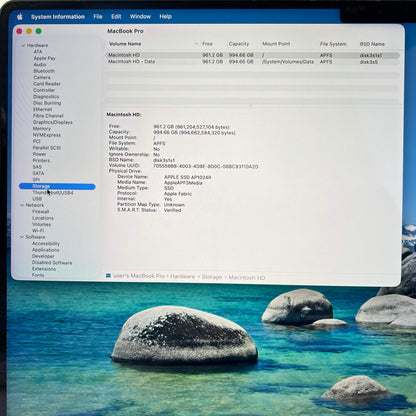Select Accessibility under Software
This screenshot has width=416, height=416.
point(46,244)
